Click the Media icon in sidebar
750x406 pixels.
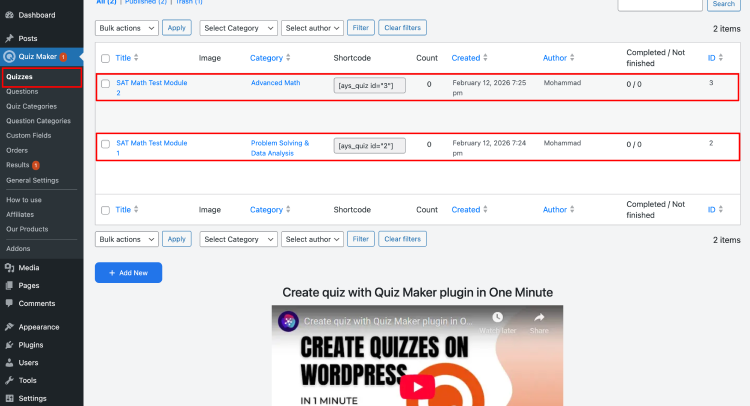pyautogui.click(x=9, y=268)
